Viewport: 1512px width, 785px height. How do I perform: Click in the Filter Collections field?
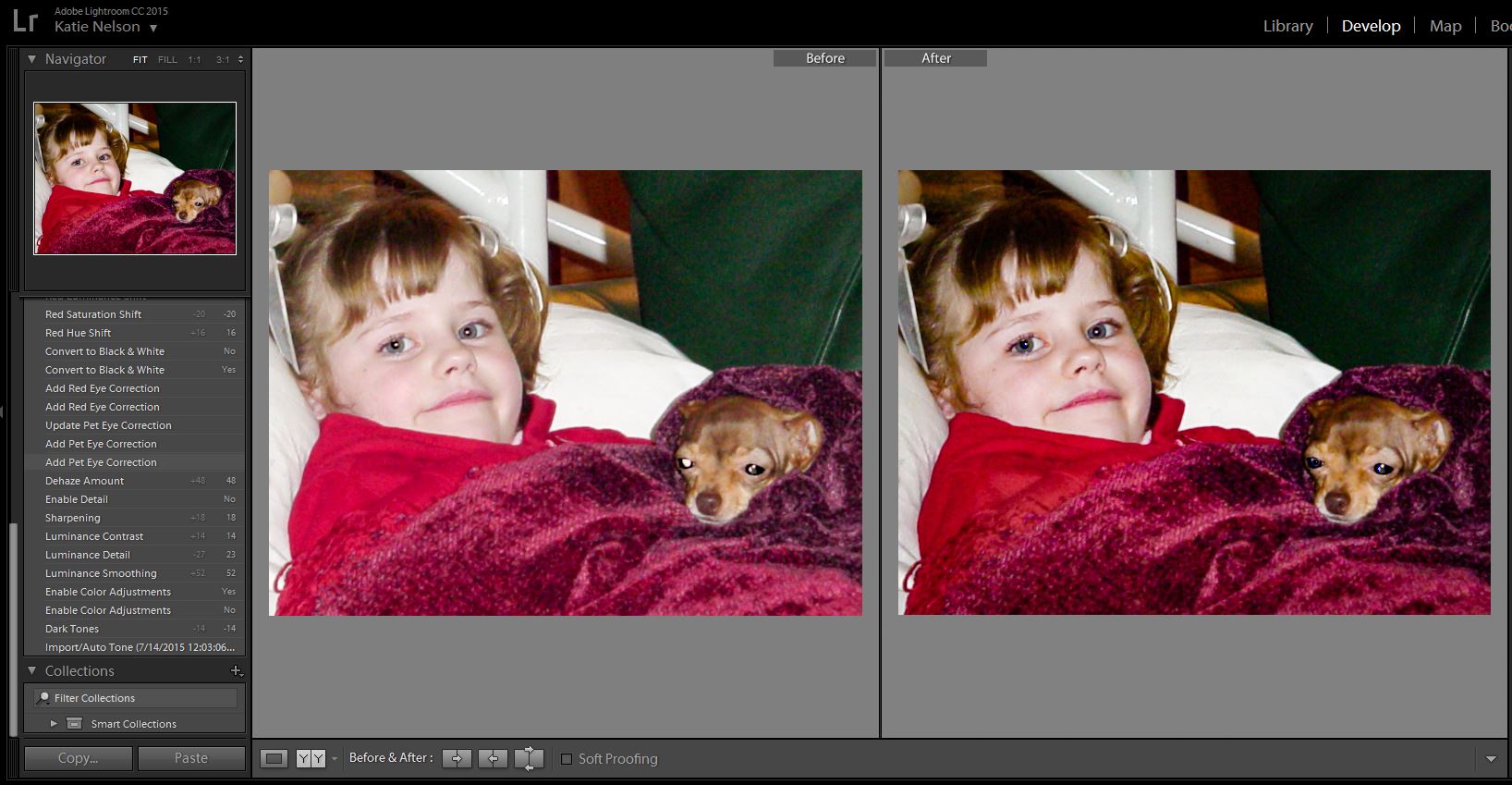point(135,698)
